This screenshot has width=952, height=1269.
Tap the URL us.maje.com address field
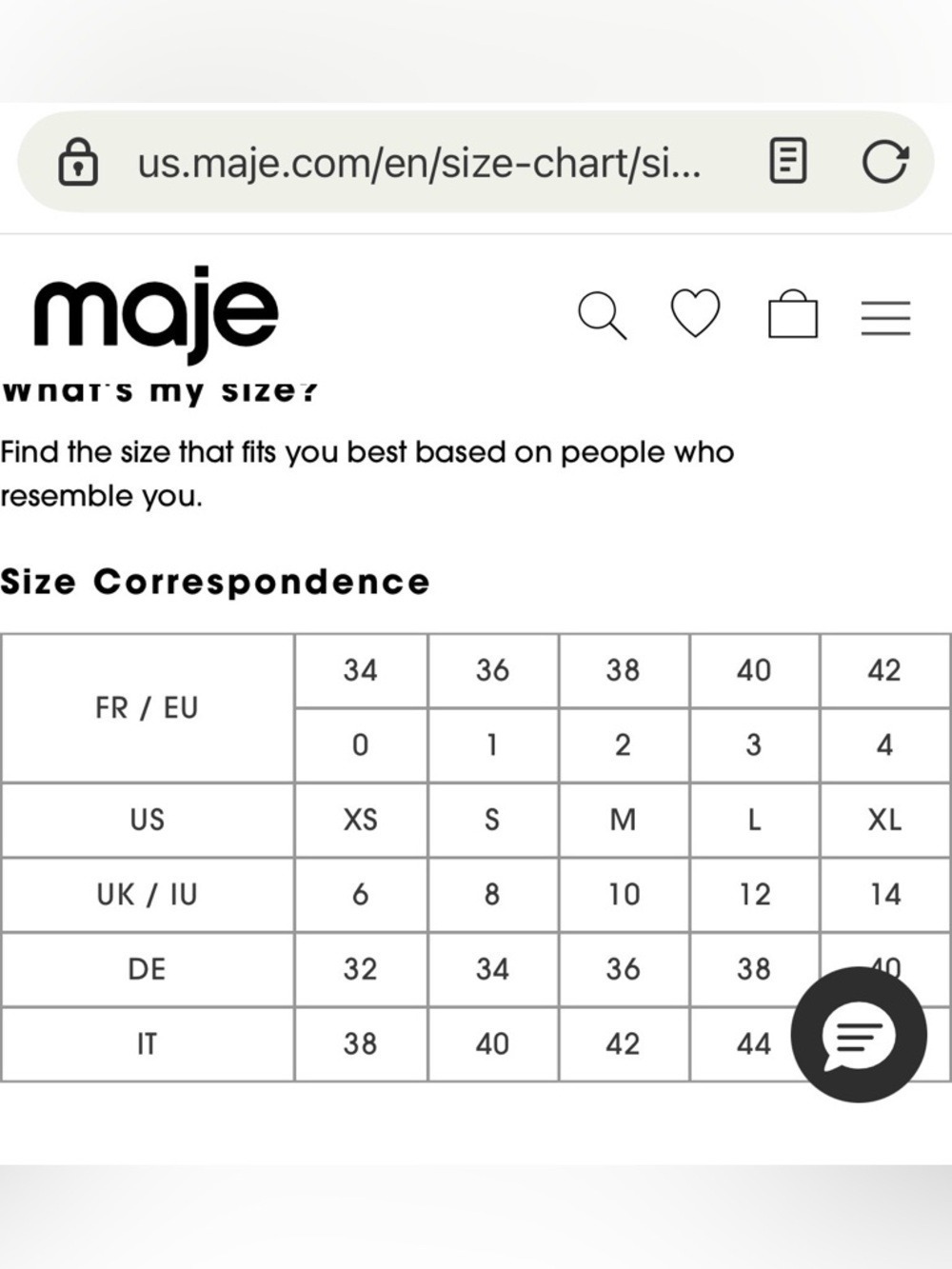coord(419,163)
